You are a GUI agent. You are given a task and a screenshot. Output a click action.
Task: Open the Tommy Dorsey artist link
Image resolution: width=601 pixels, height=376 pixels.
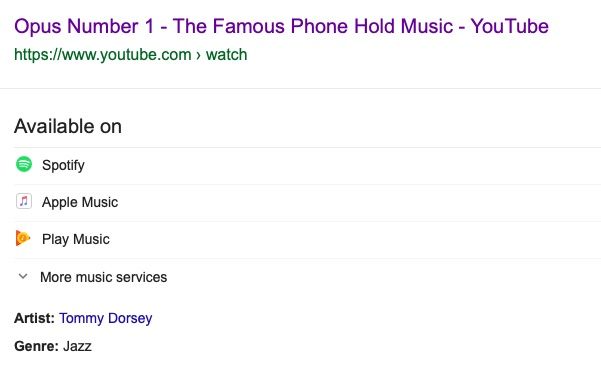coord(105,318)
